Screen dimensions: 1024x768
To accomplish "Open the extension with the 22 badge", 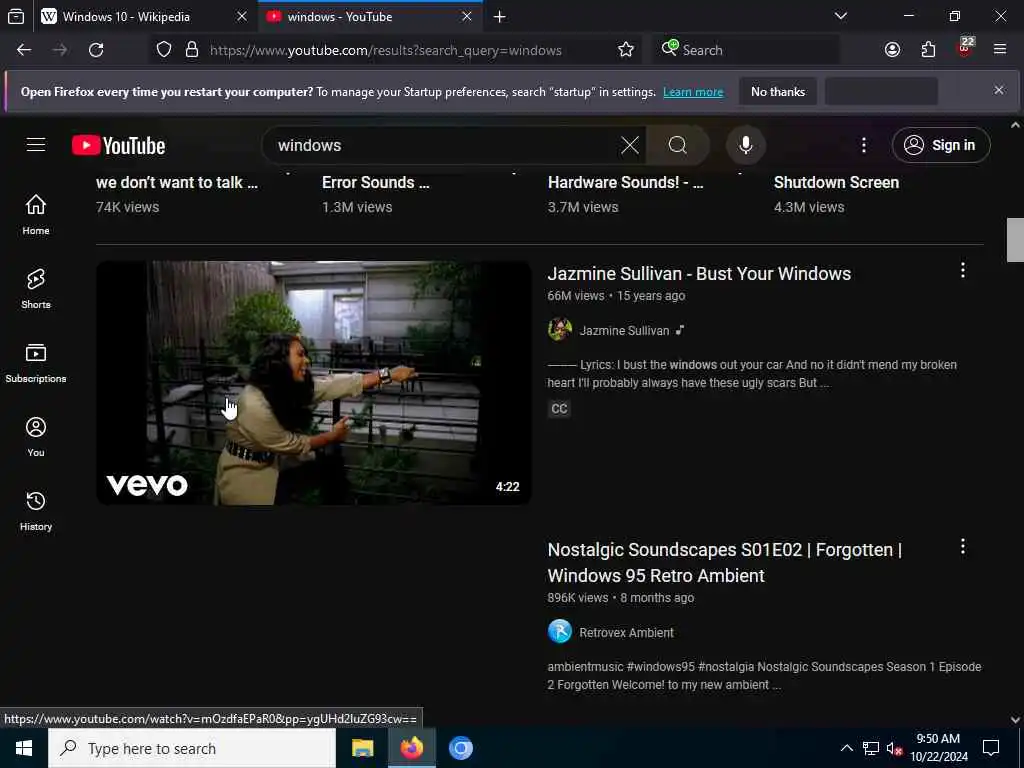I will [x=965, y=48].
